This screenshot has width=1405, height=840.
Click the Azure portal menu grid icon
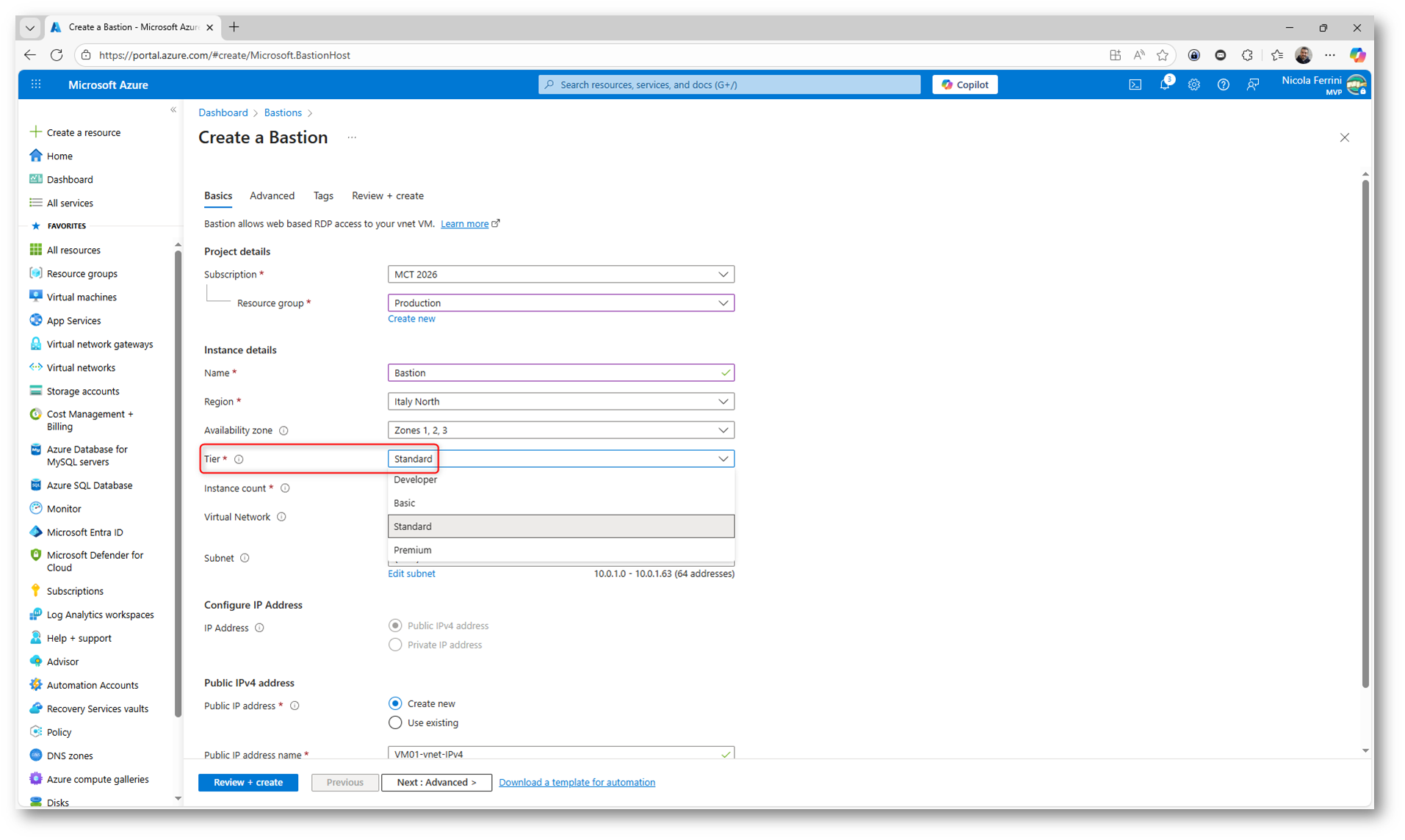pos(36,84)
